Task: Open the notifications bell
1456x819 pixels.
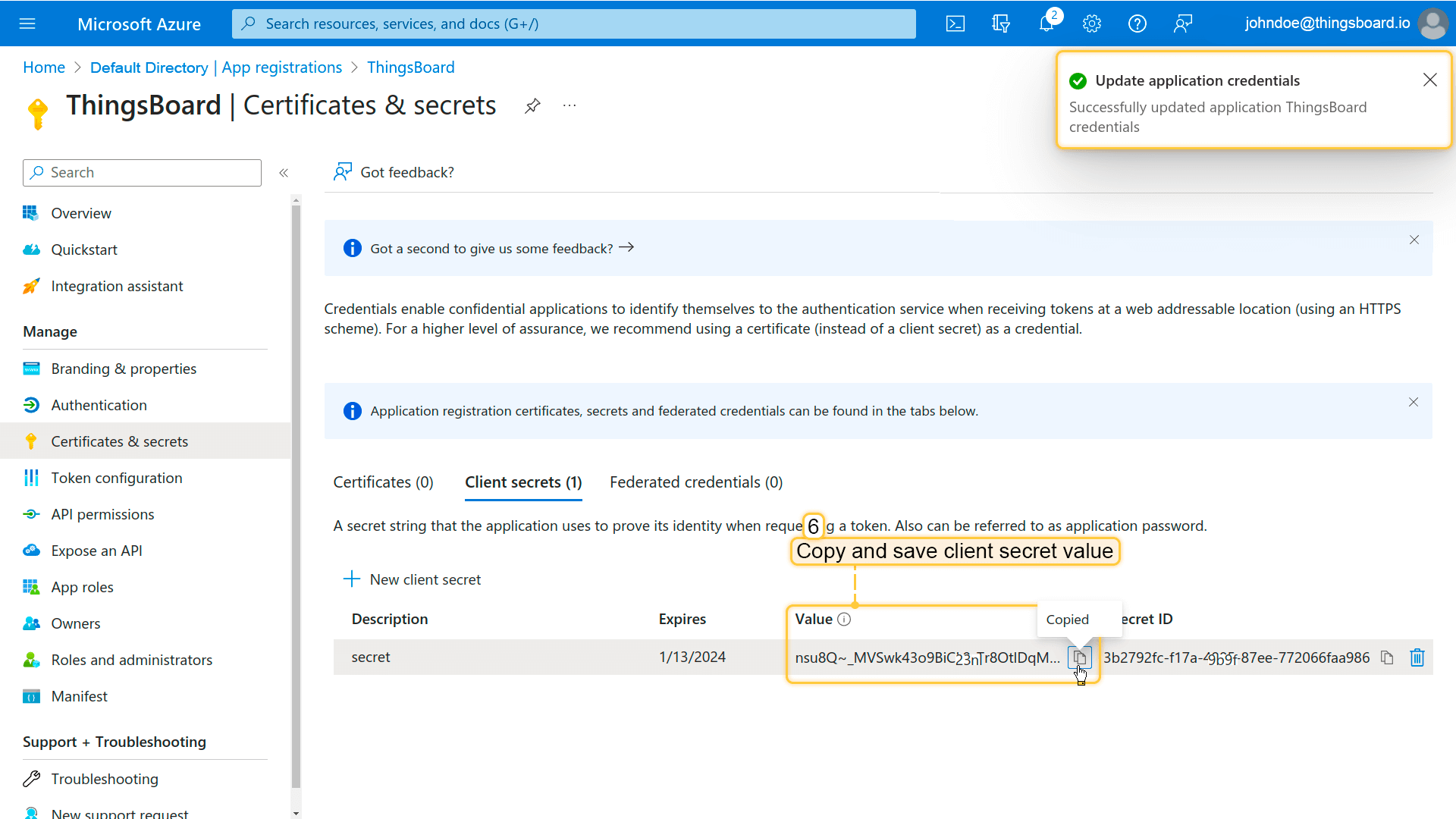Action: [x=1046, y=24]
